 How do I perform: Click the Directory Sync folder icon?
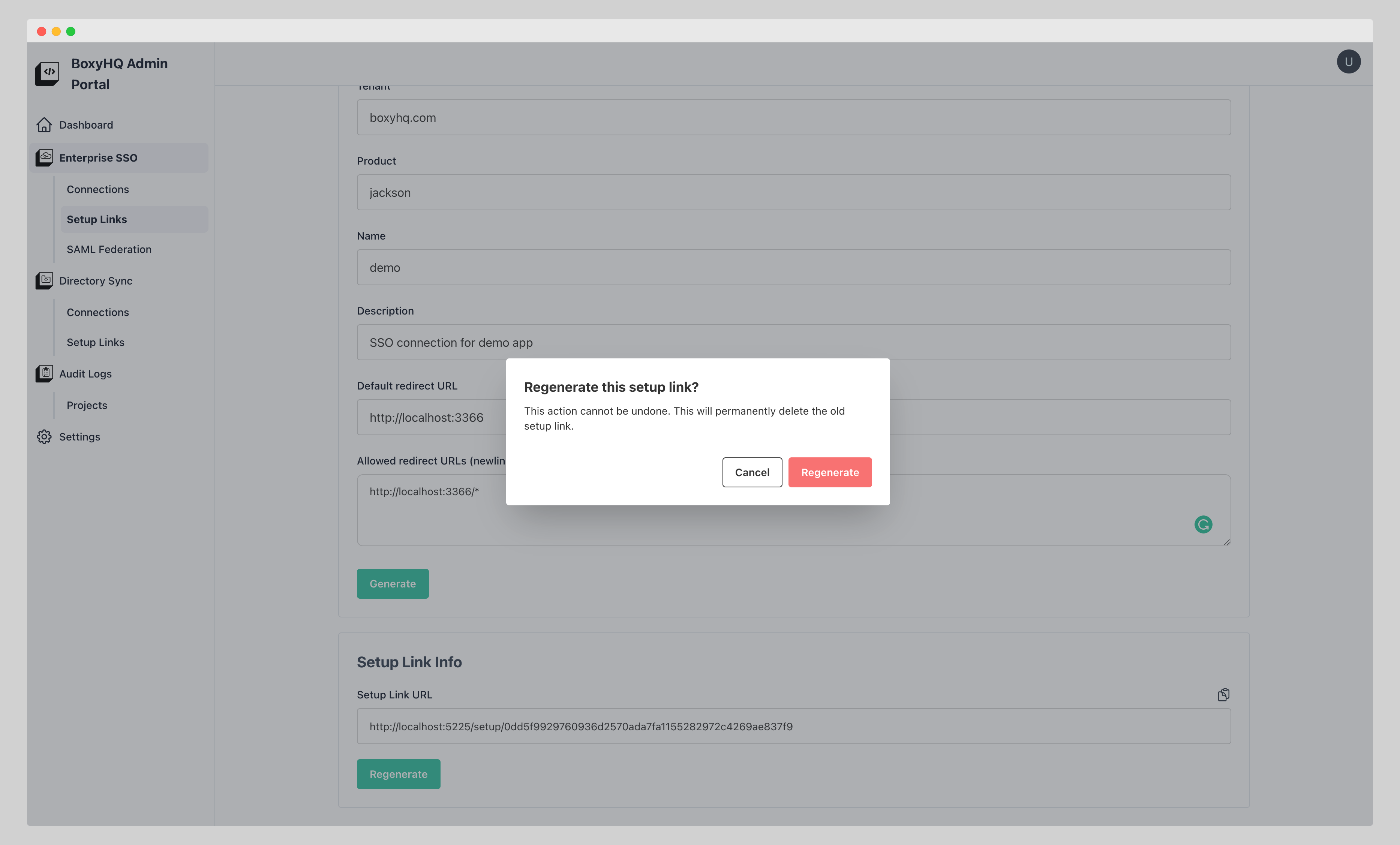[44, 280]
